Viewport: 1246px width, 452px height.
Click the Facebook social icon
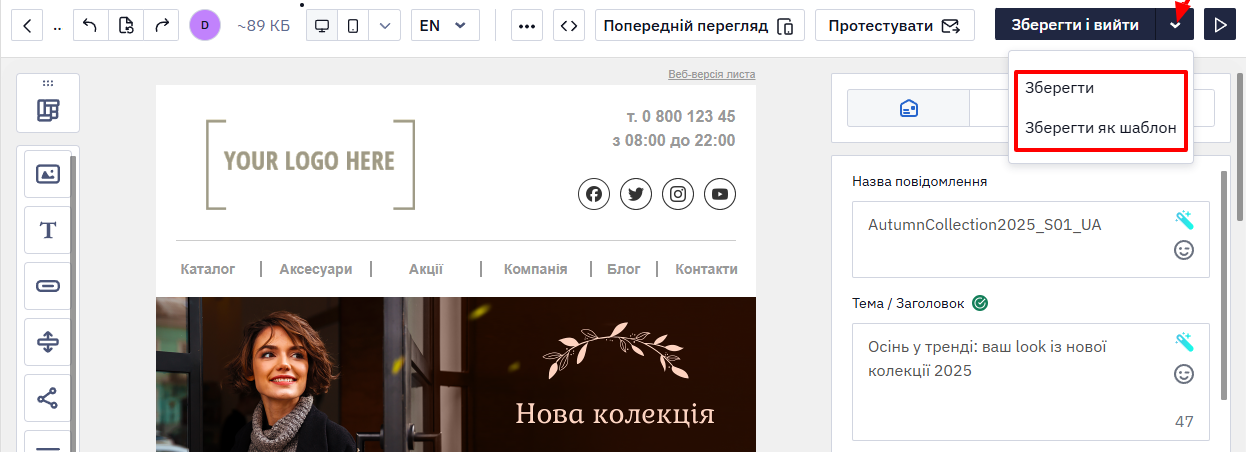594,194
